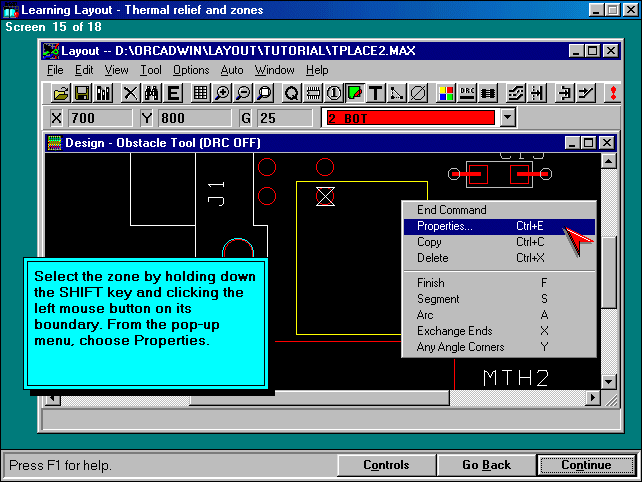The image size is (642, 482).
Task: Click the Controls button
Action: [x=386, y=465]
